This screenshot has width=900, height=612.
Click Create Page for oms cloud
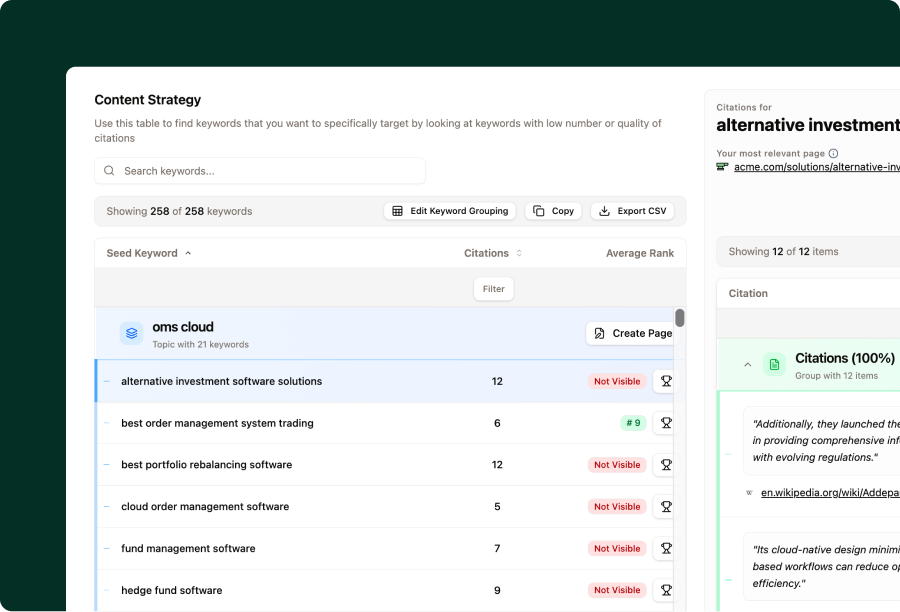click(633, 334)
